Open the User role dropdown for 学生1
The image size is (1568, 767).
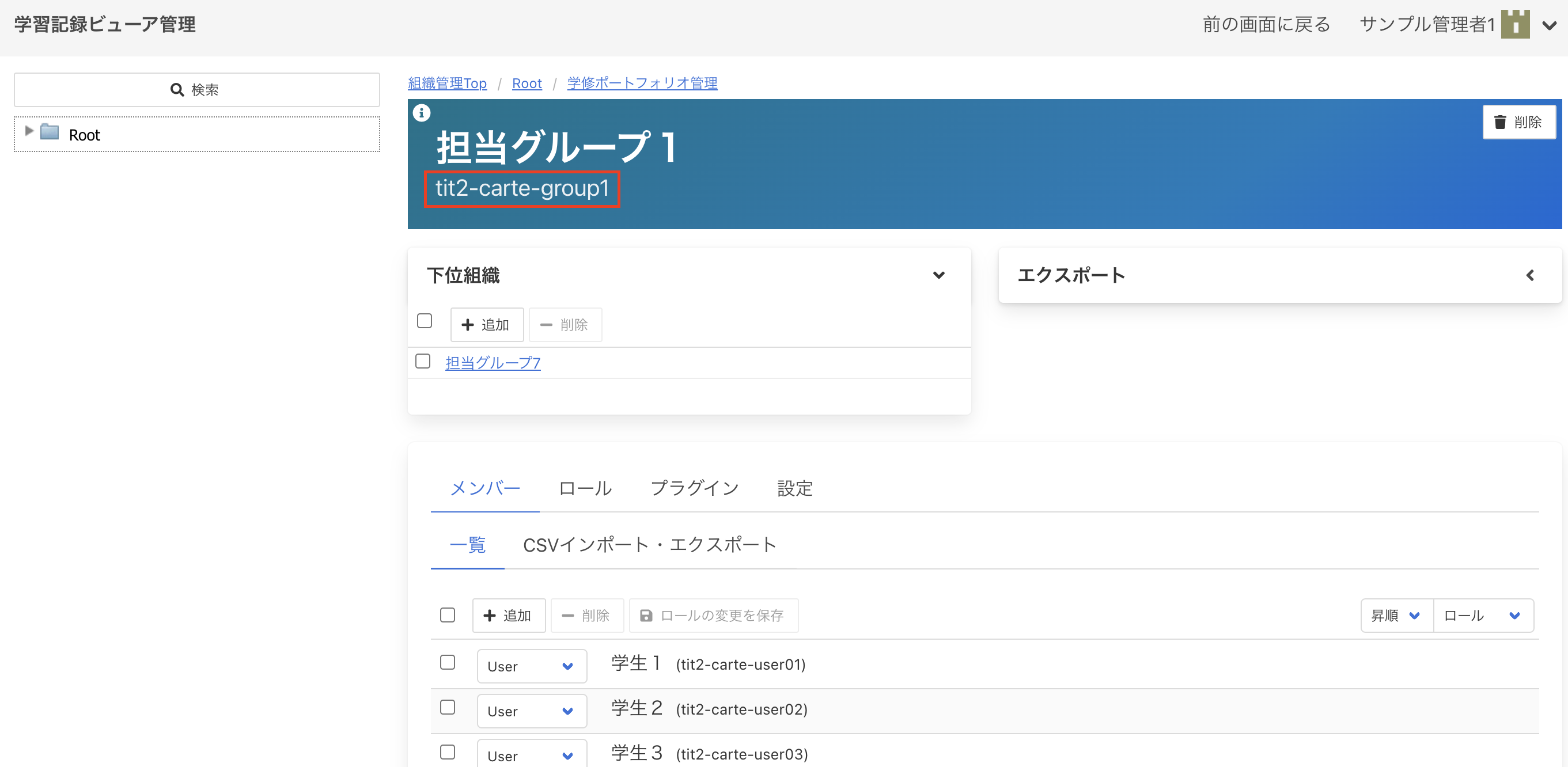tap(531, 666)
